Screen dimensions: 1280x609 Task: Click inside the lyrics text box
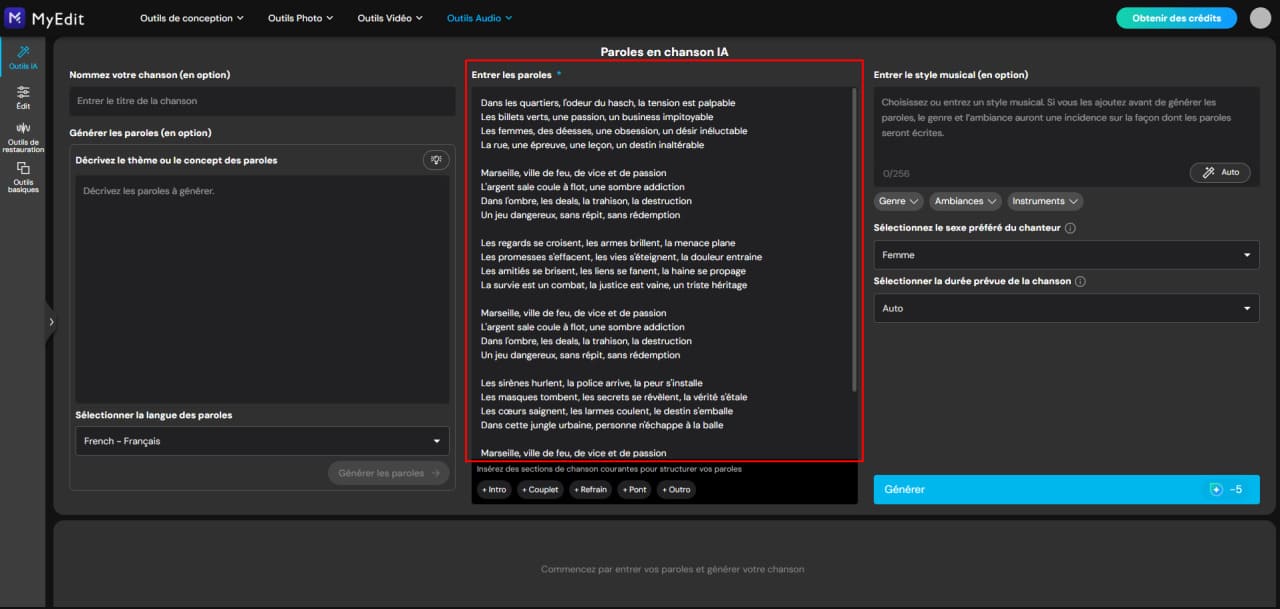click(662, 272)
